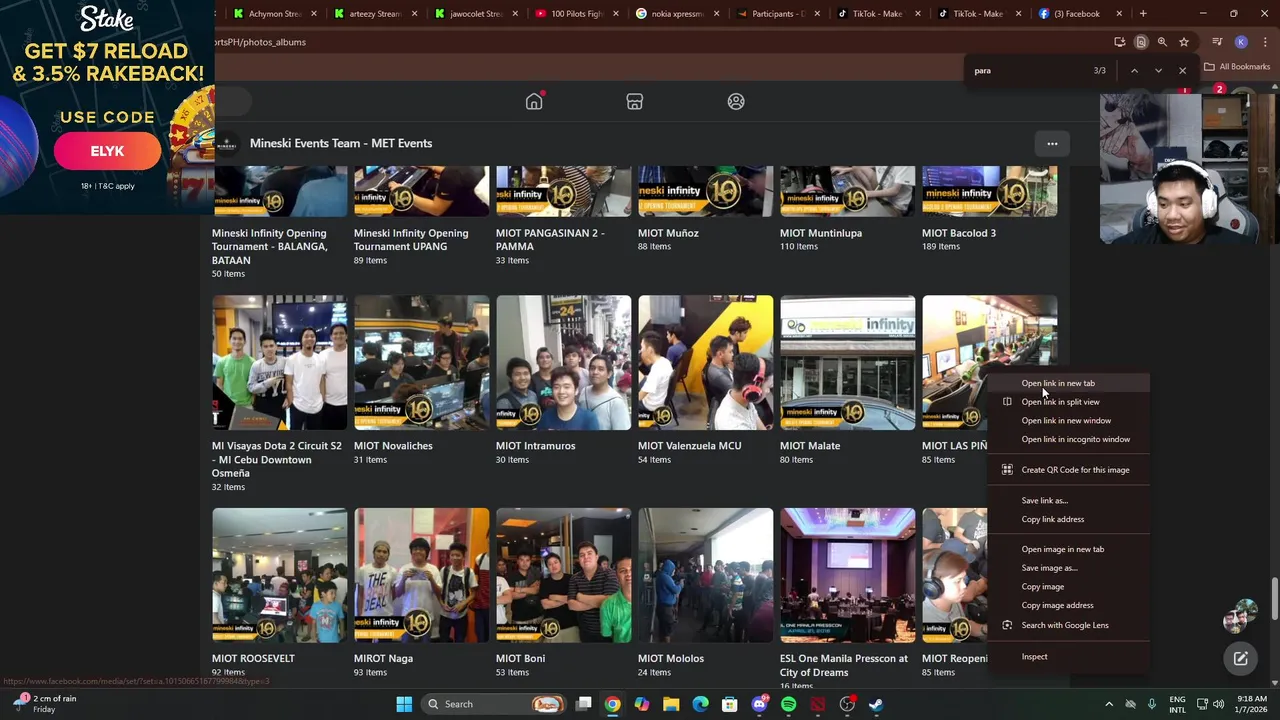Click the new message compose icon

(x=1240, y=658)
